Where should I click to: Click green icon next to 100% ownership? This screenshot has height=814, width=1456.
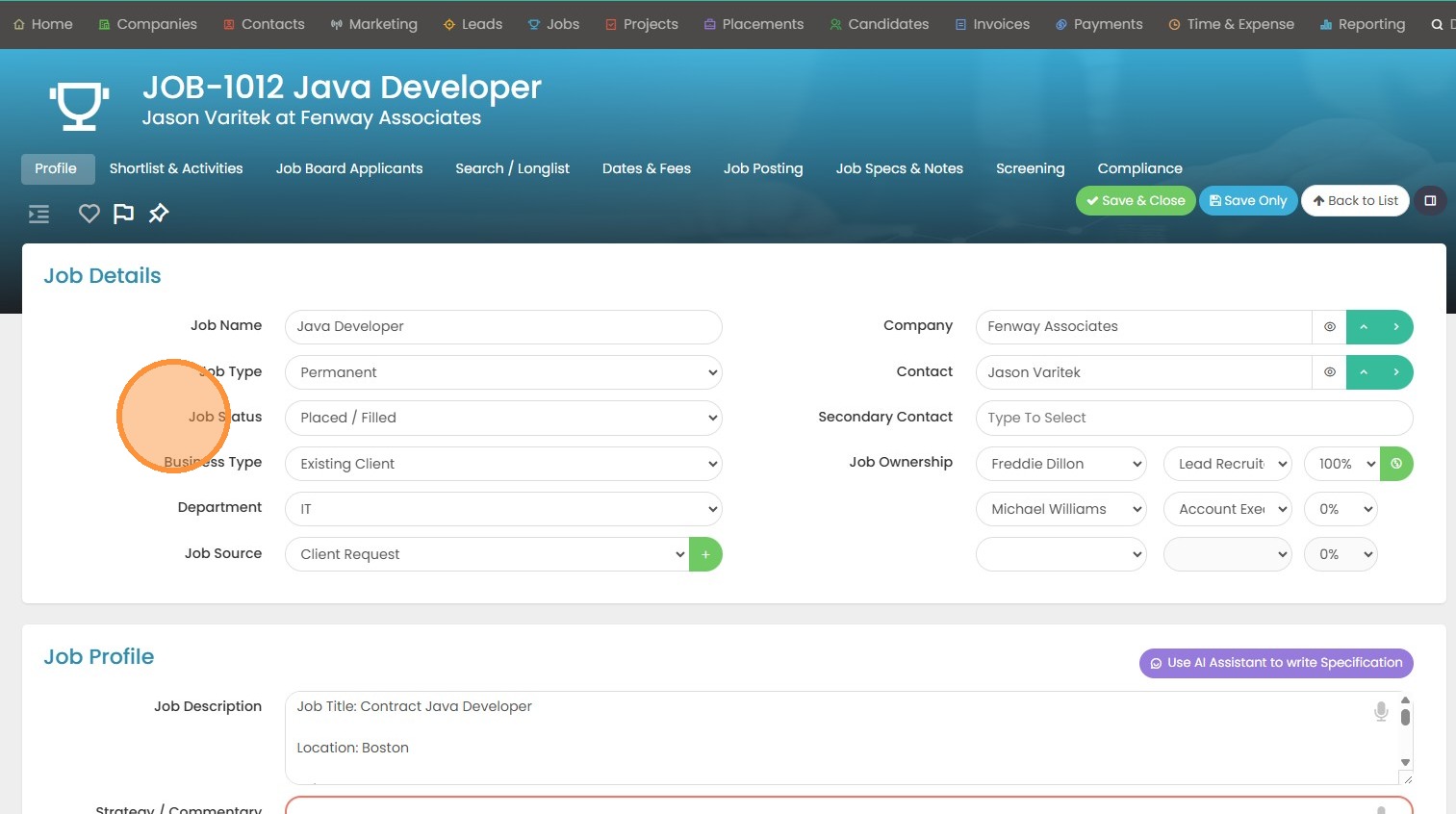point(1396,464)
